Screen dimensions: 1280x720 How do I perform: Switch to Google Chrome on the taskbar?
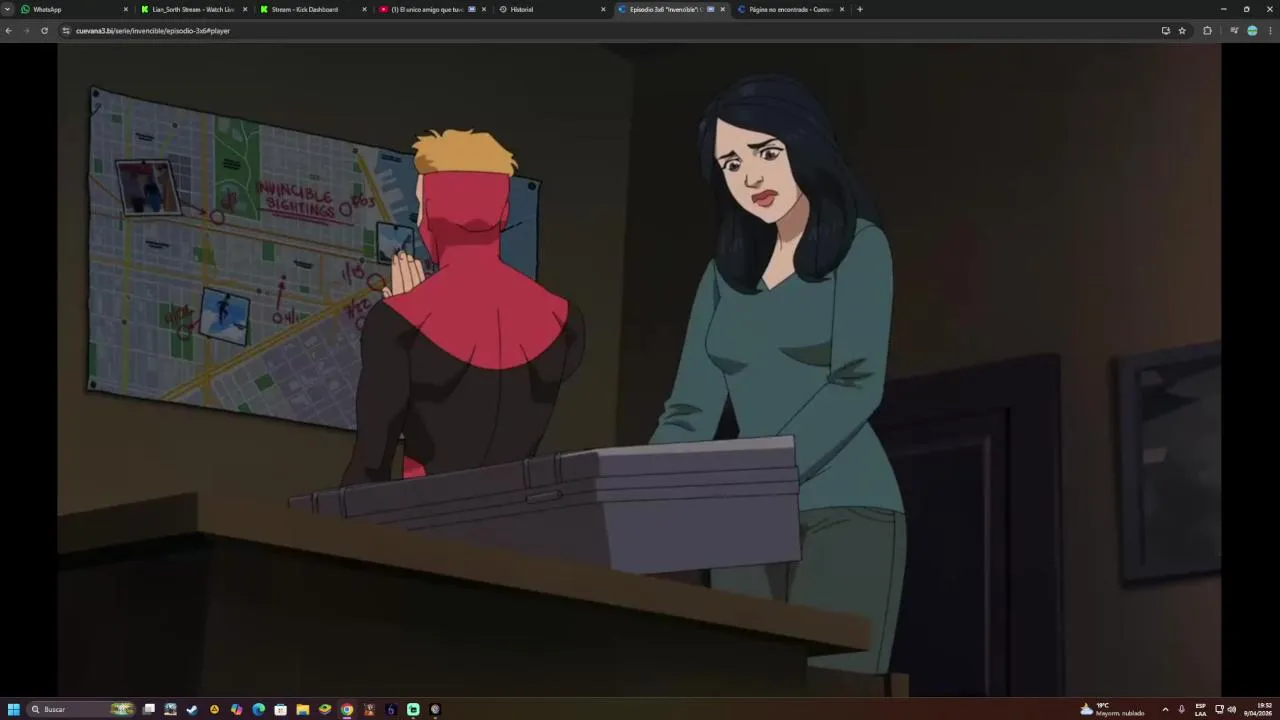(346, 709)
